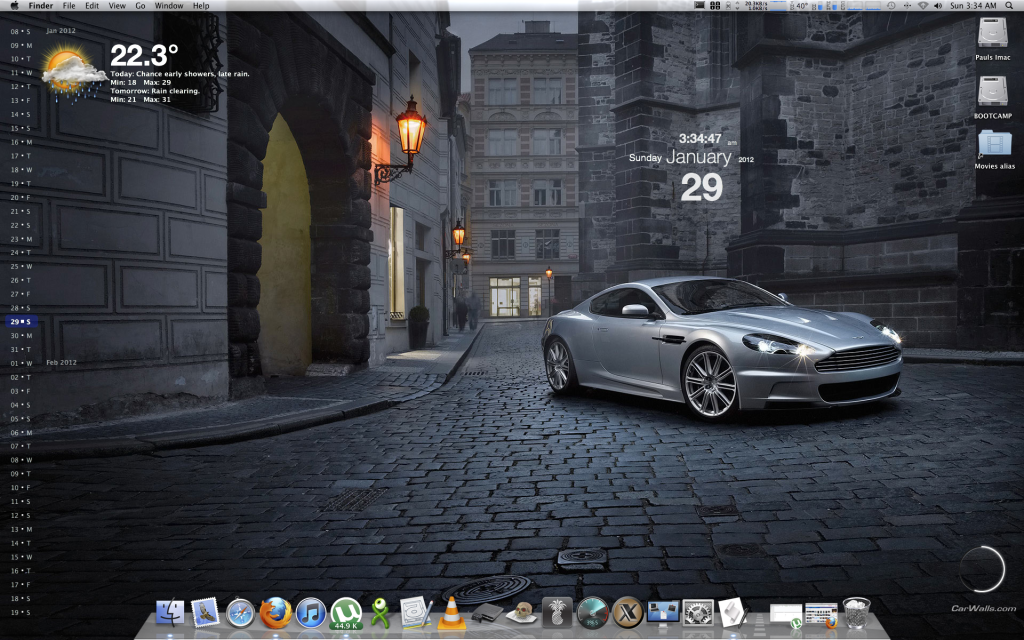1024x640 pixels.
Task: Click the uTorrent dock icon
Action: click(346, 612)
